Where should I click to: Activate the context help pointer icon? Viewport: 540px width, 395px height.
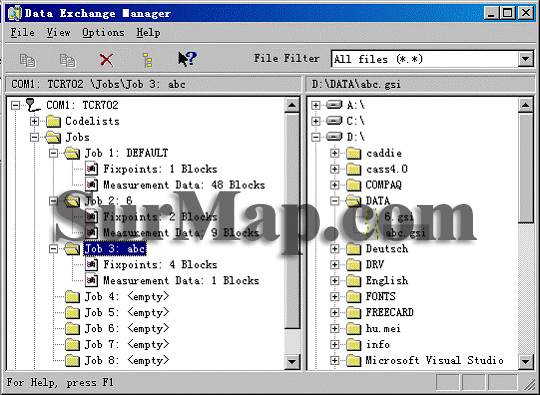(x=187, y=59)
